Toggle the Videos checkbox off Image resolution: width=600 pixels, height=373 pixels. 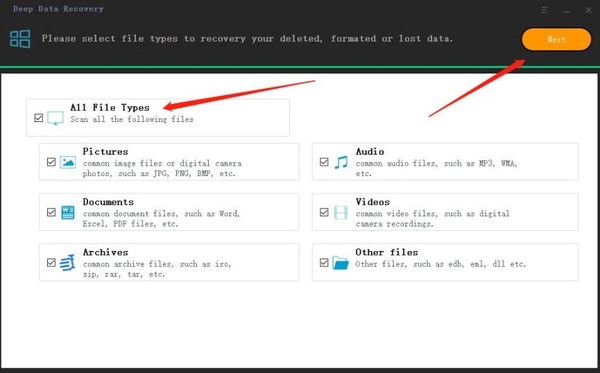tap(324, 212)
